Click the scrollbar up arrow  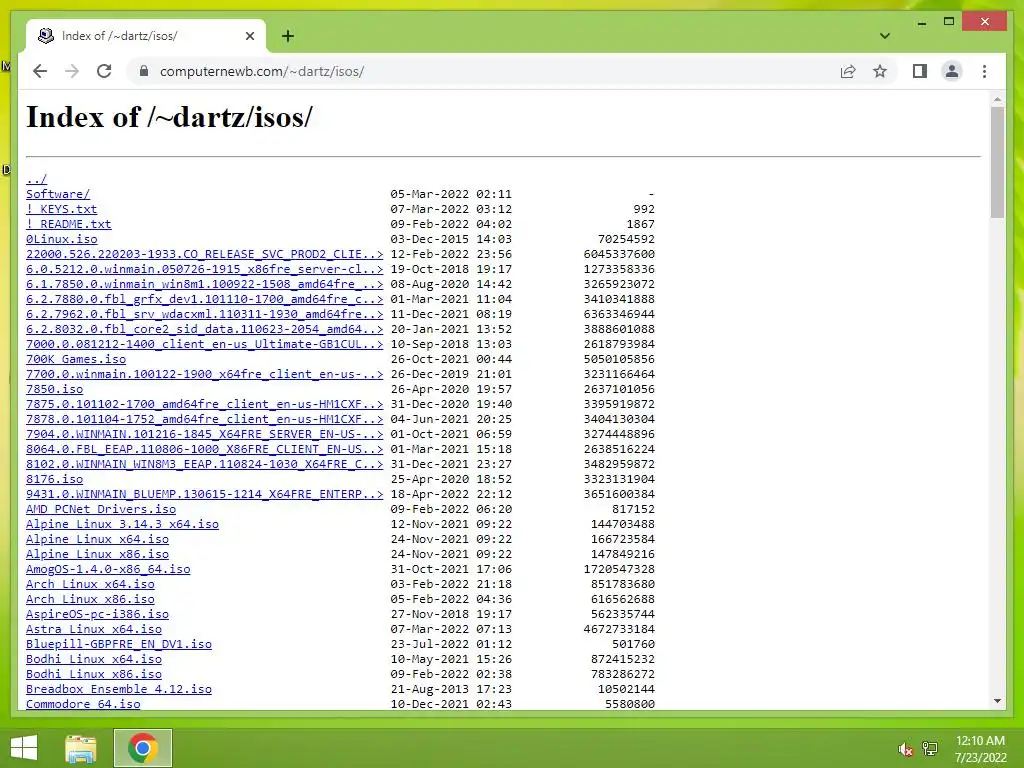tap(997, 100)
